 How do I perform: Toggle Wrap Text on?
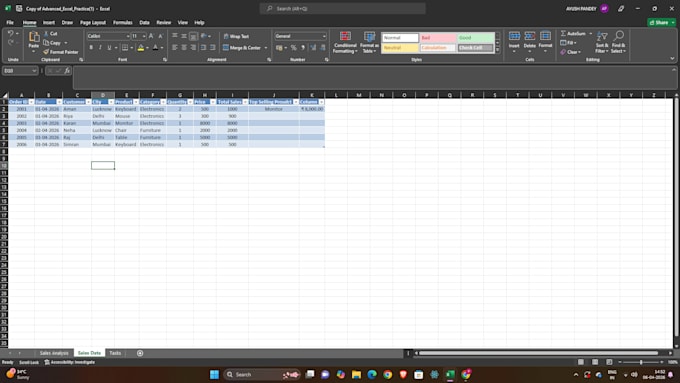(x=236, y=36)
